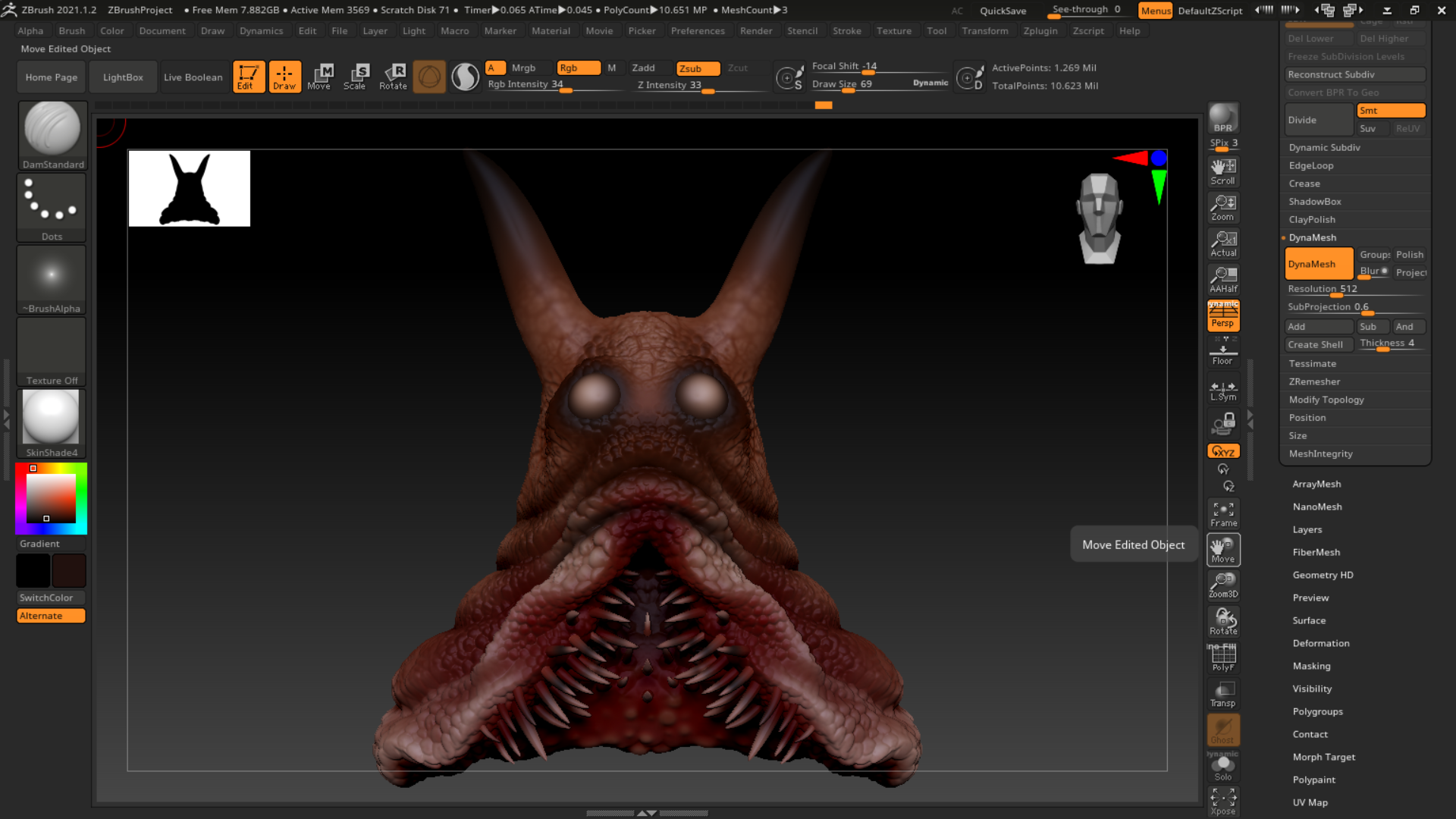Enable Zadd sculpting mode

click(644, 67)
